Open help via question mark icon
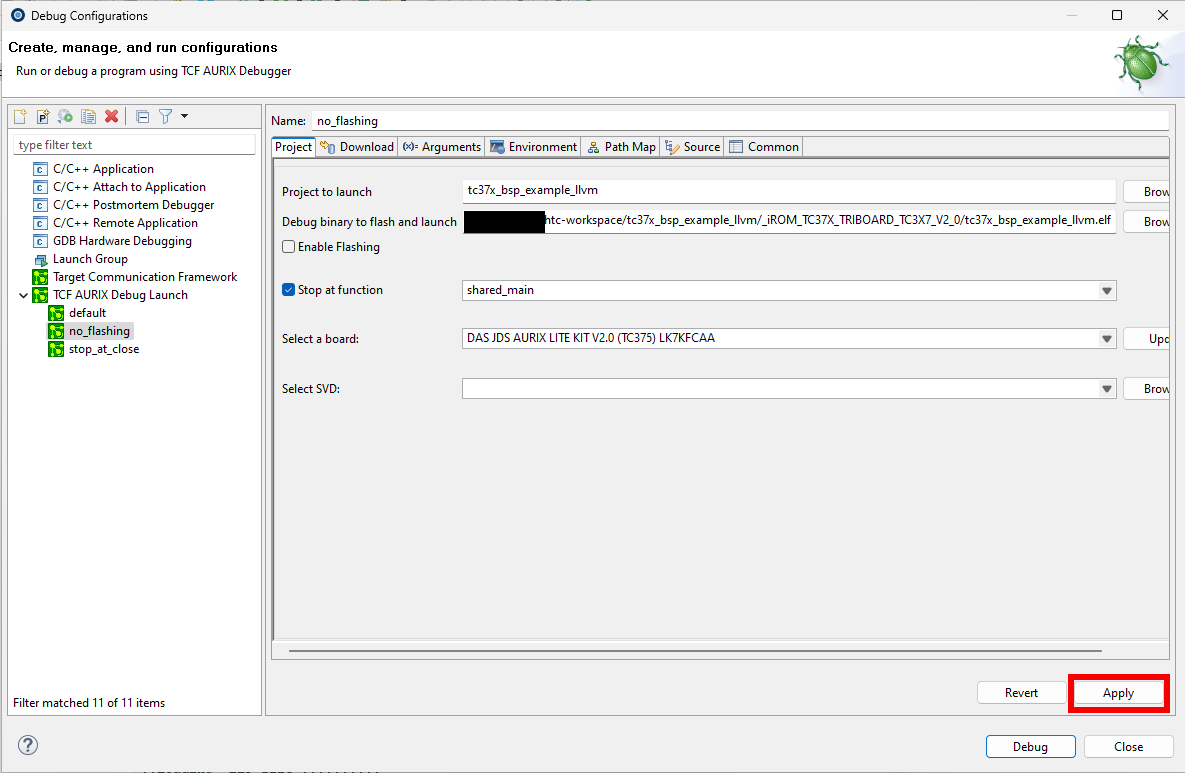This screenshot has height=773, width=1185. (28, 745)
